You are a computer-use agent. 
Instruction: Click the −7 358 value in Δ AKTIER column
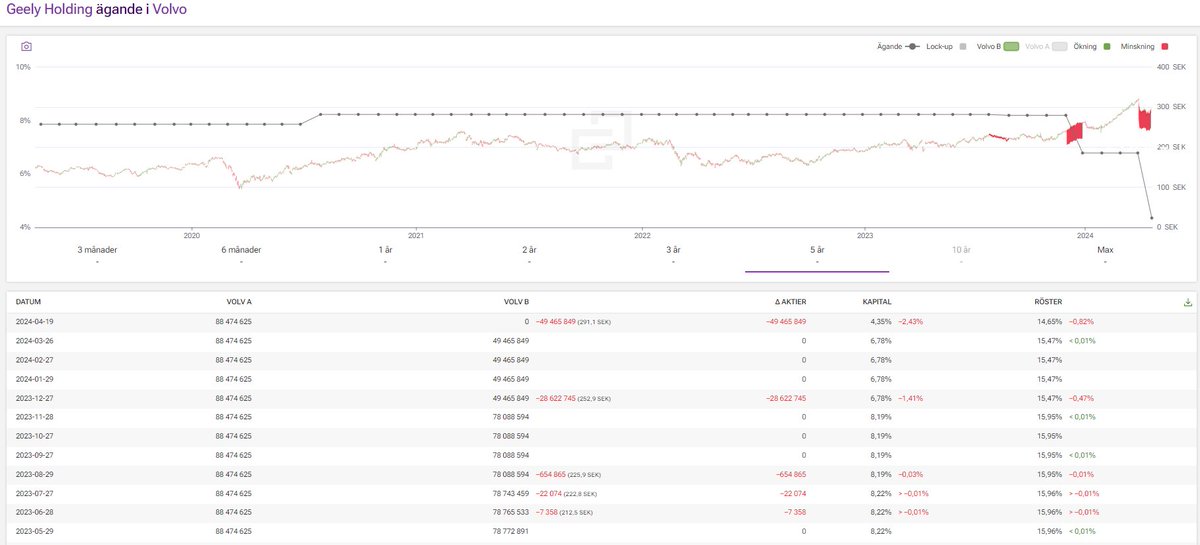(795, 512)
